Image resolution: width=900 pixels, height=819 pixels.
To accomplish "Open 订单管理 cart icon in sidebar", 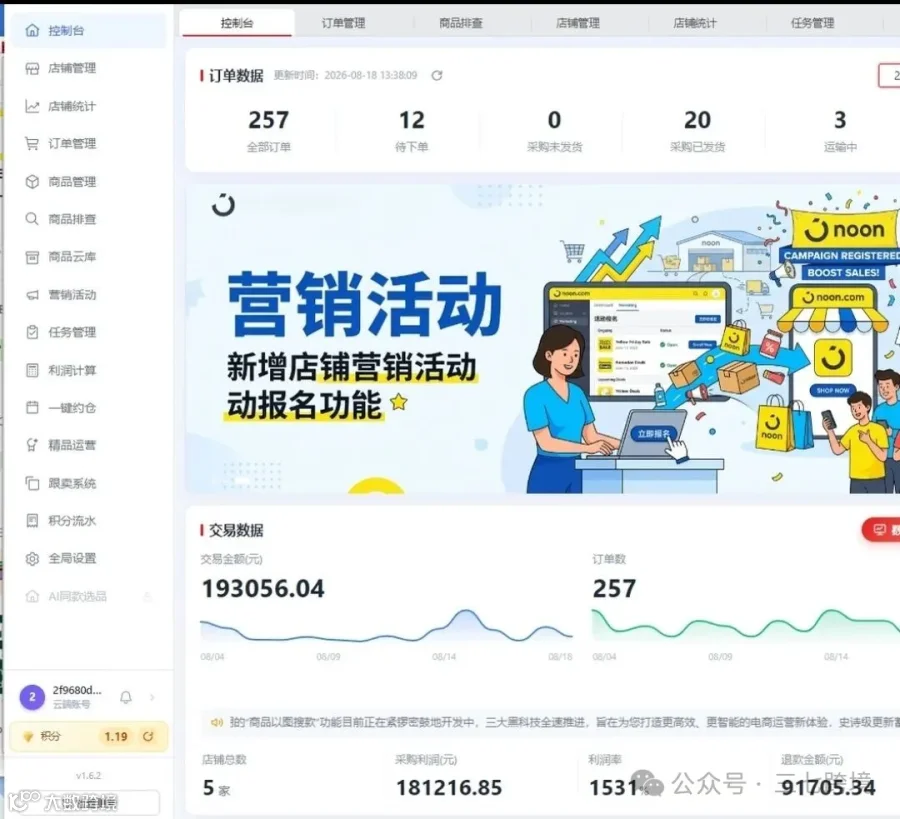I will coord(33,143).
